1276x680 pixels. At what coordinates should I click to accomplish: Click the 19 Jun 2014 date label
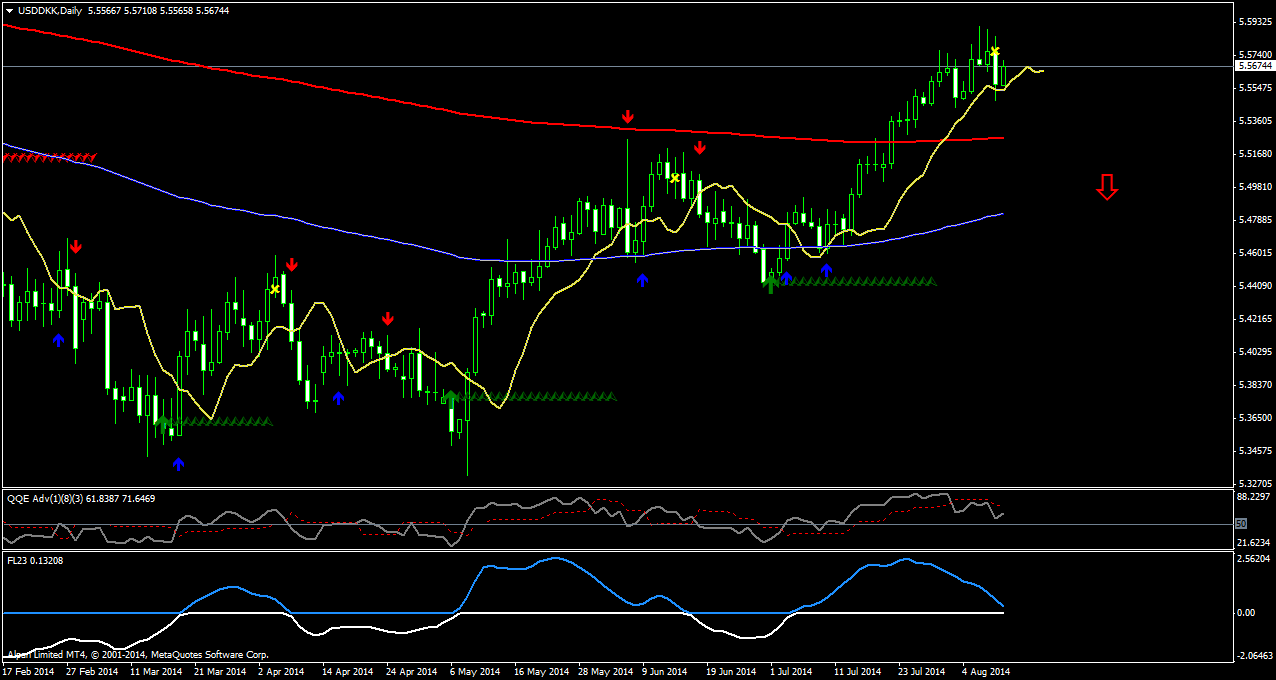730,672
